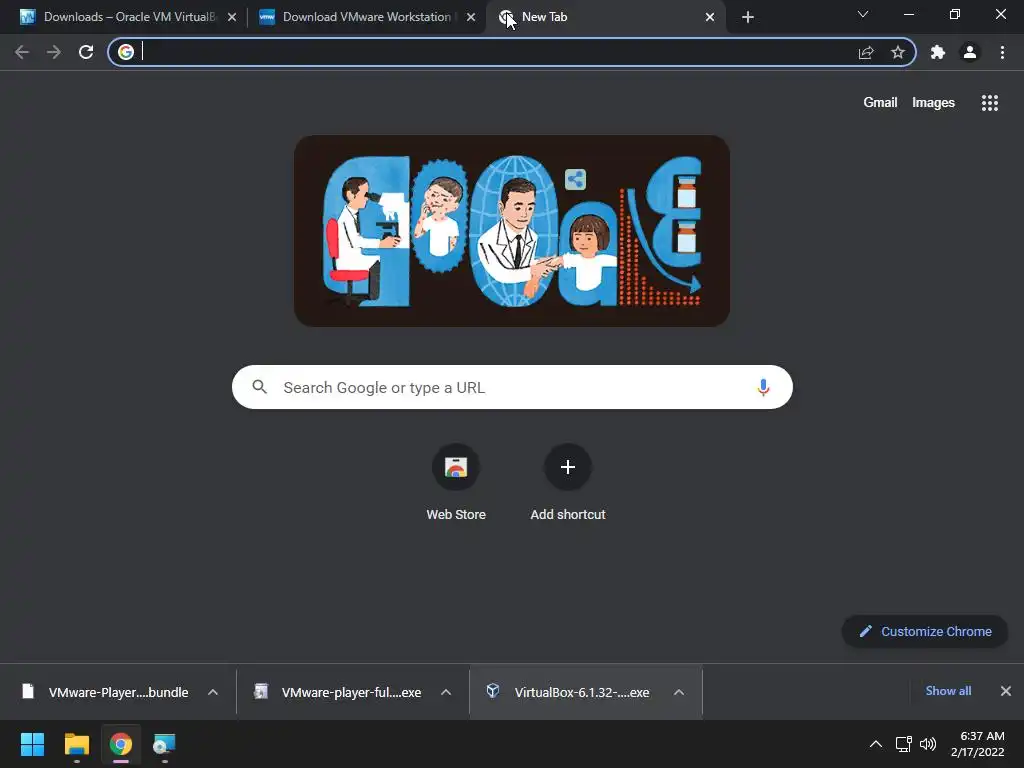1024x768 pixels.
Task: Expand options for VMware-Player bundle download
Action: click(213, 692)
